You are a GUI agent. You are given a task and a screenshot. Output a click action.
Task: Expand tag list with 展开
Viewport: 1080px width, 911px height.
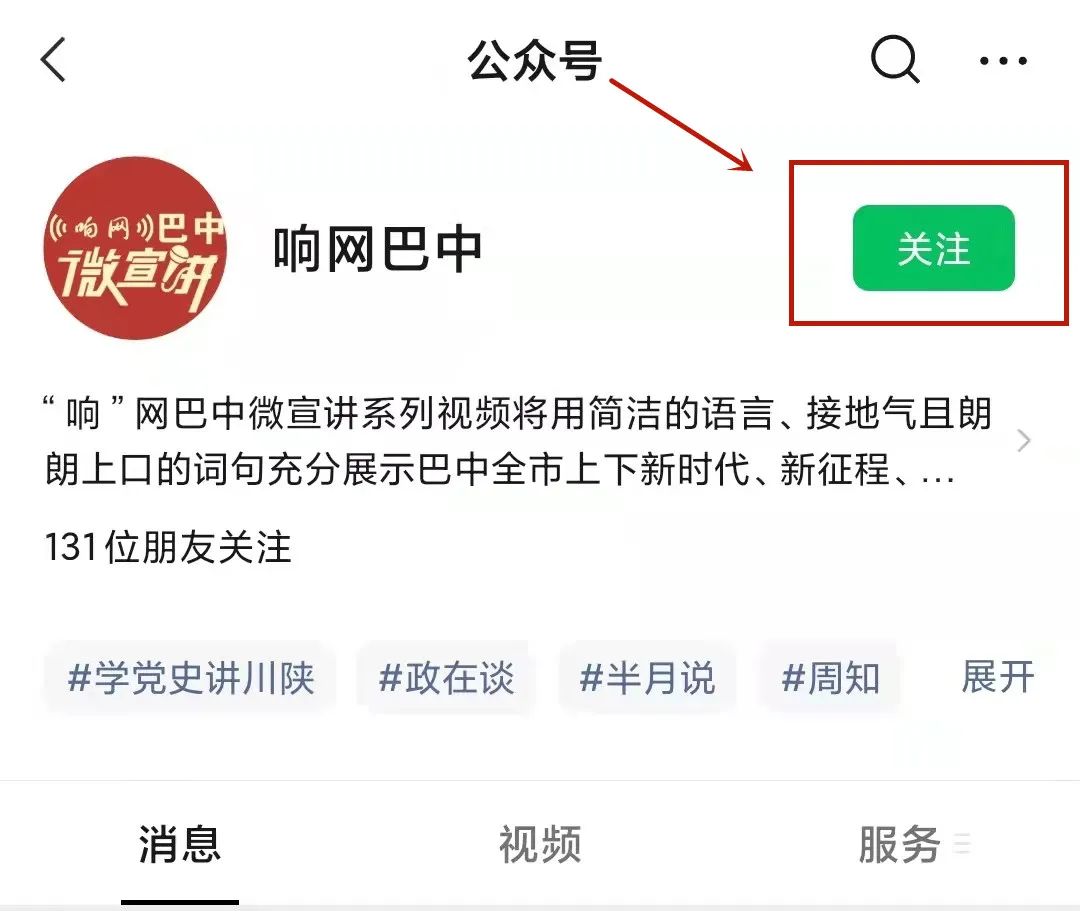coord(997,677)
